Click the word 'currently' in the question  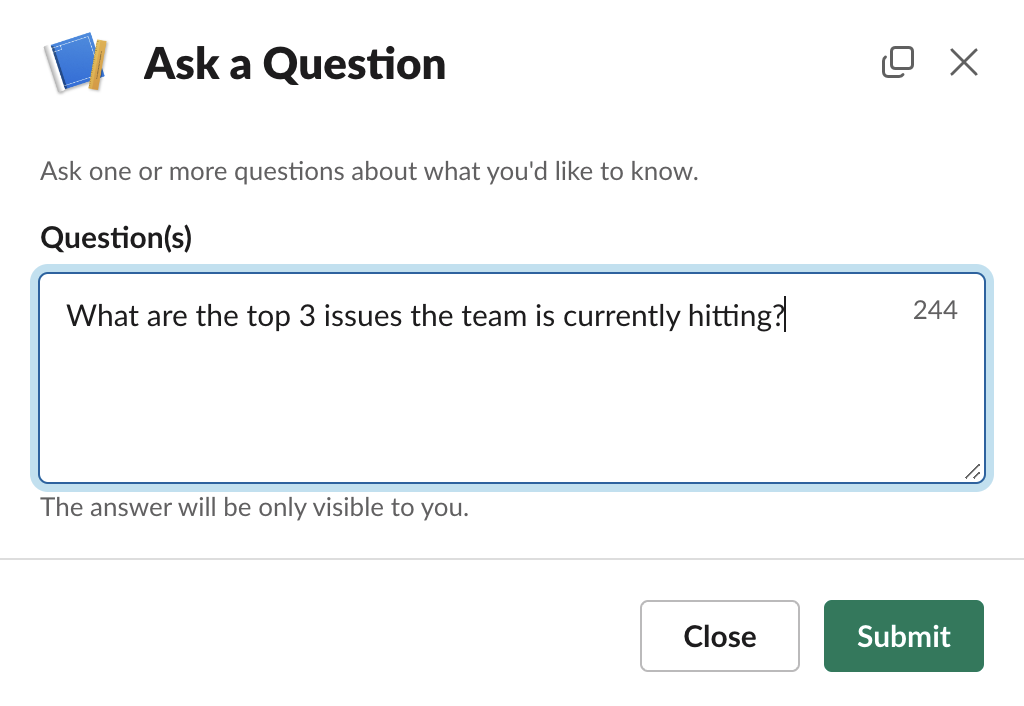point(621,317)
